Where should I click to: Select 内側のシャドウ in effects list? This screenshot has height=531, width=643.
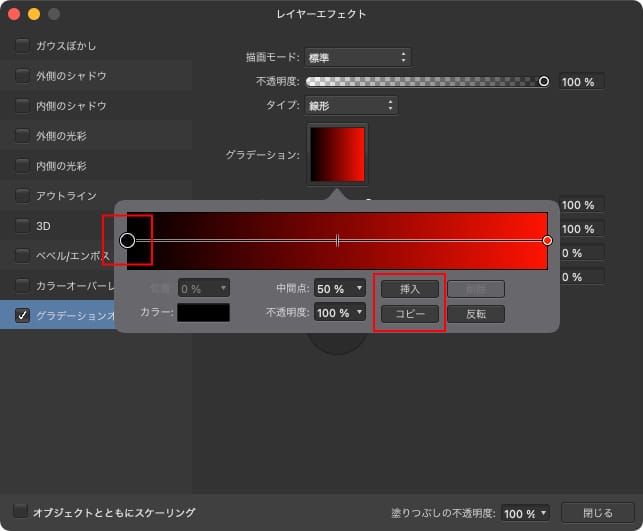71,106
